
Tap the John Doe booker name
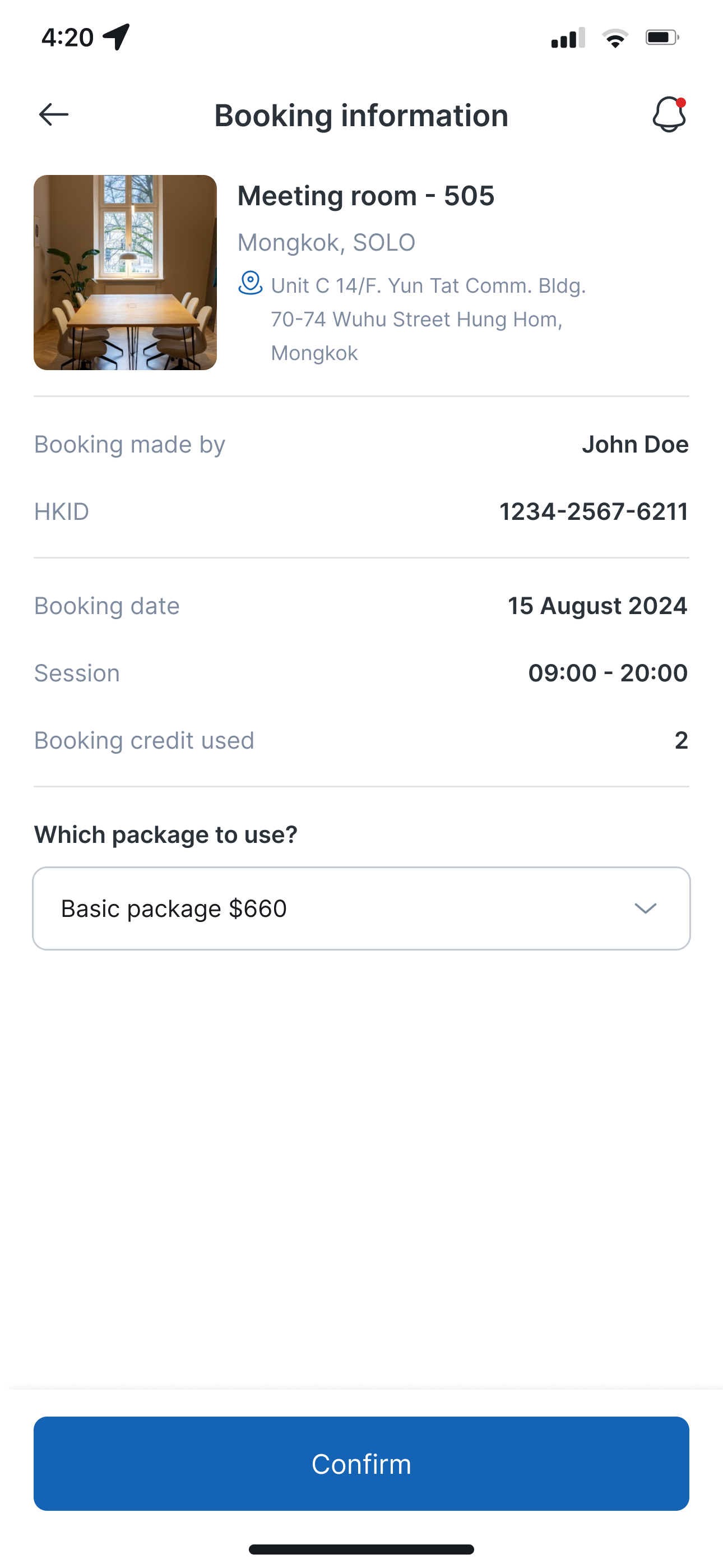pyautogui.click(x=636, y=444)
